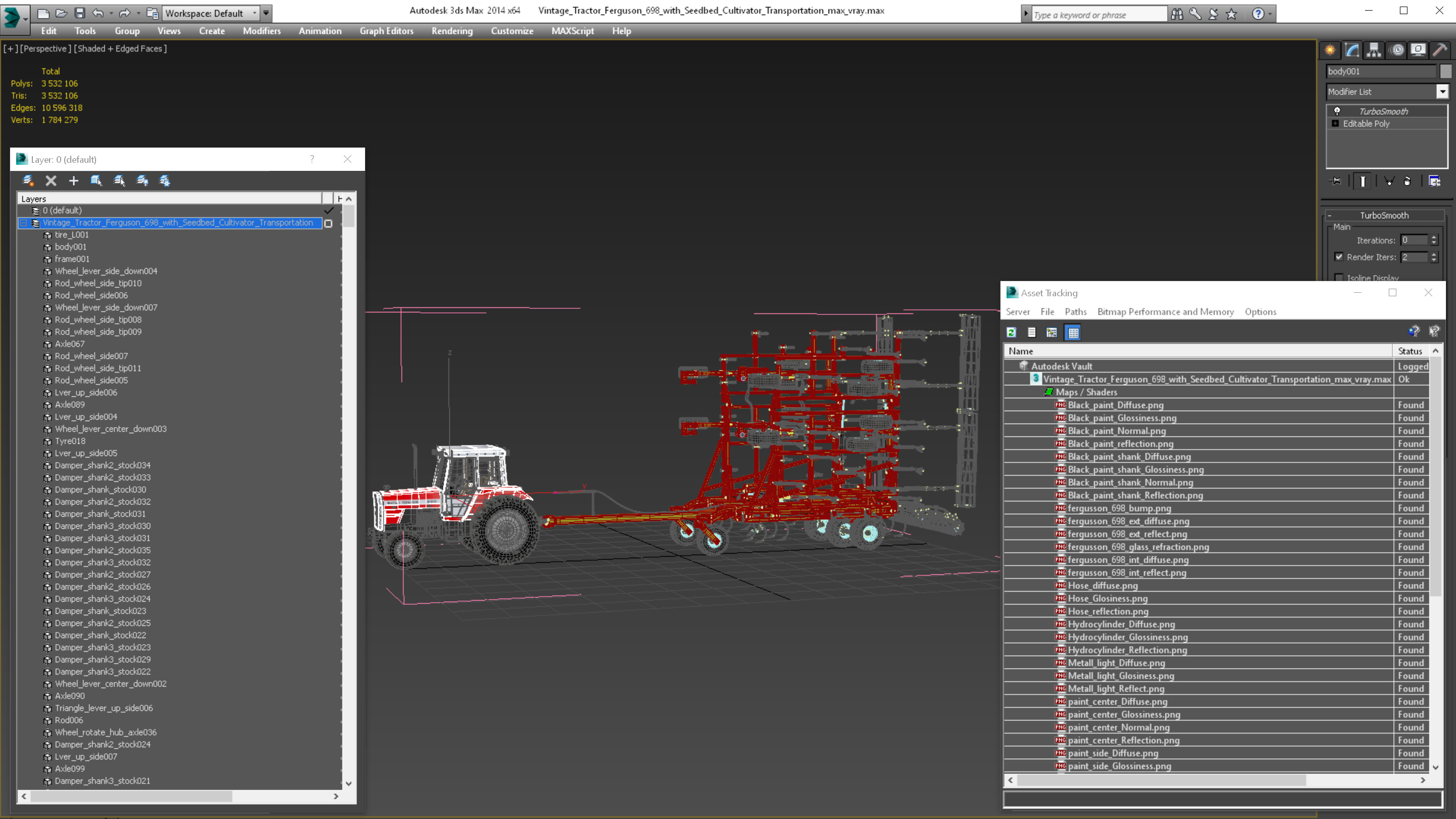Click Create New Layer icon in Layer dialog
1456x819 pixels.
tap(28, 181)
